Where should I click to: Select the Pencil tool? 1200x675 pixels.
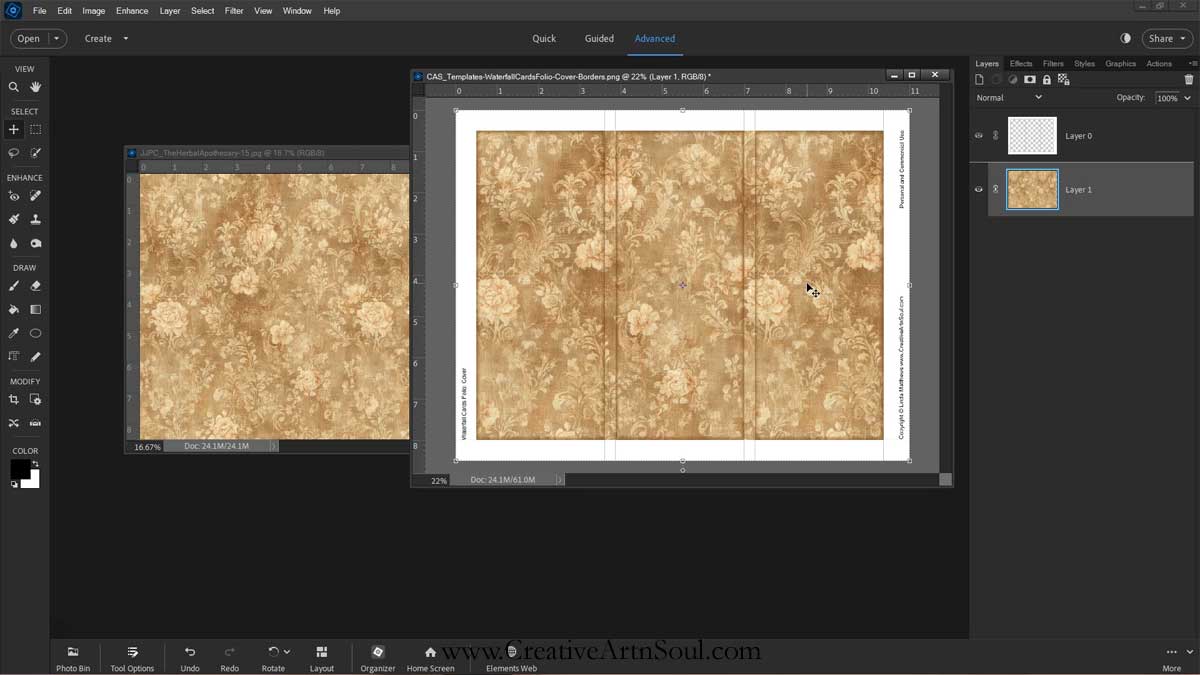(36, 356)
